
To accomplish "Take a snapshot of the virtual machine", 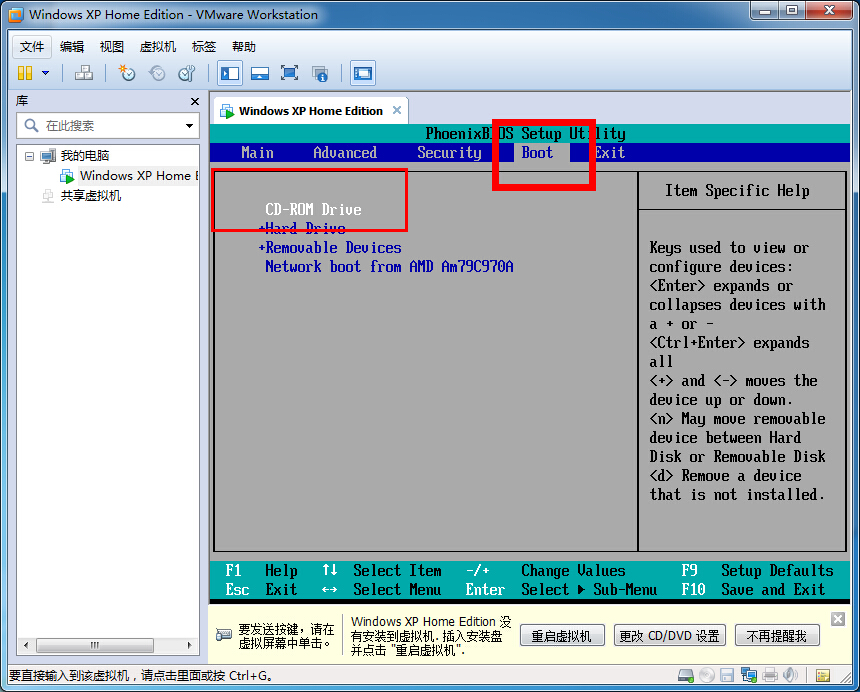I will tap(125, 73).
